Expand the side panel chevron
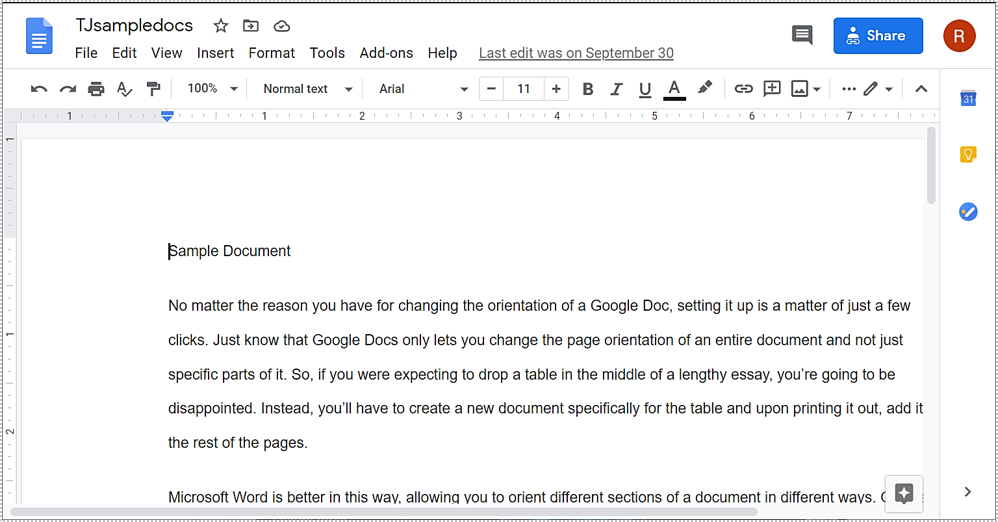The image size is (998, 522). point(967,491)
